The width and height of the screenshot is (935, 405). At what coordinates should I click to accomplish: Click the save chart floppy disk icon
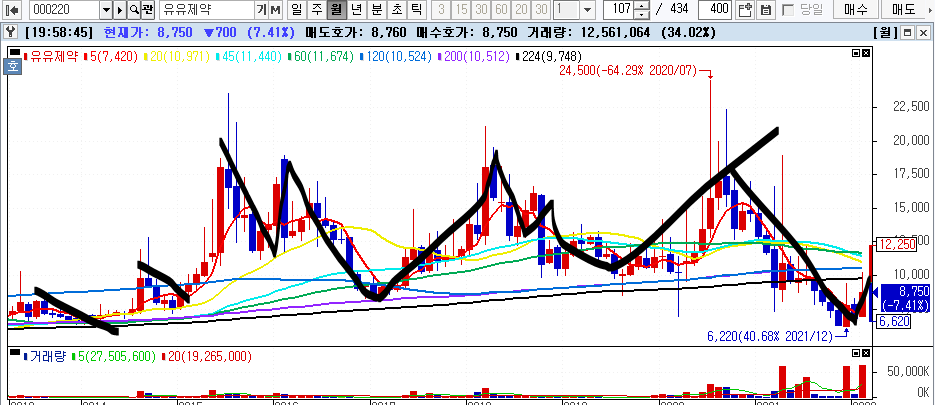point(766,10)
